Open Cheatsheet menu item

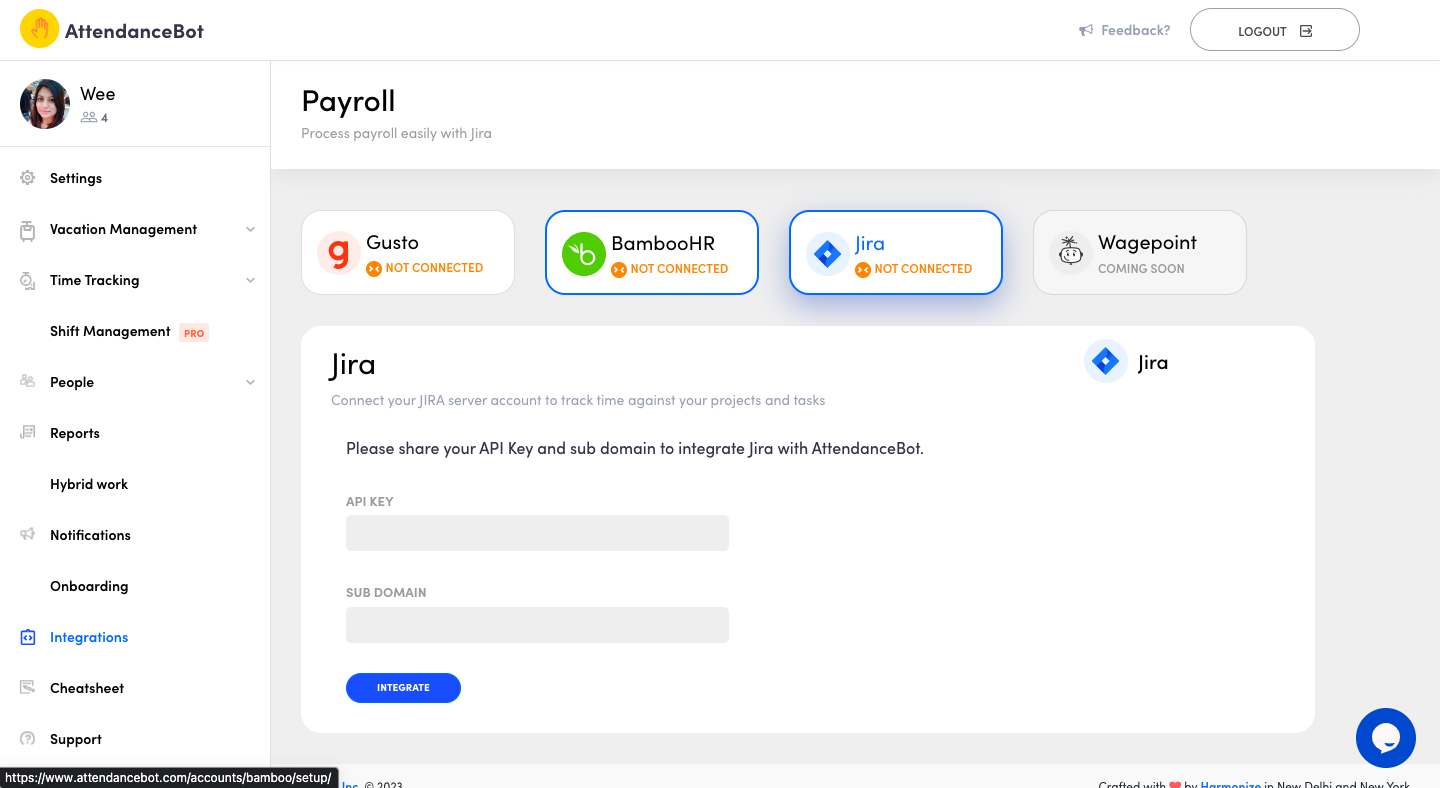pos(87,688)
